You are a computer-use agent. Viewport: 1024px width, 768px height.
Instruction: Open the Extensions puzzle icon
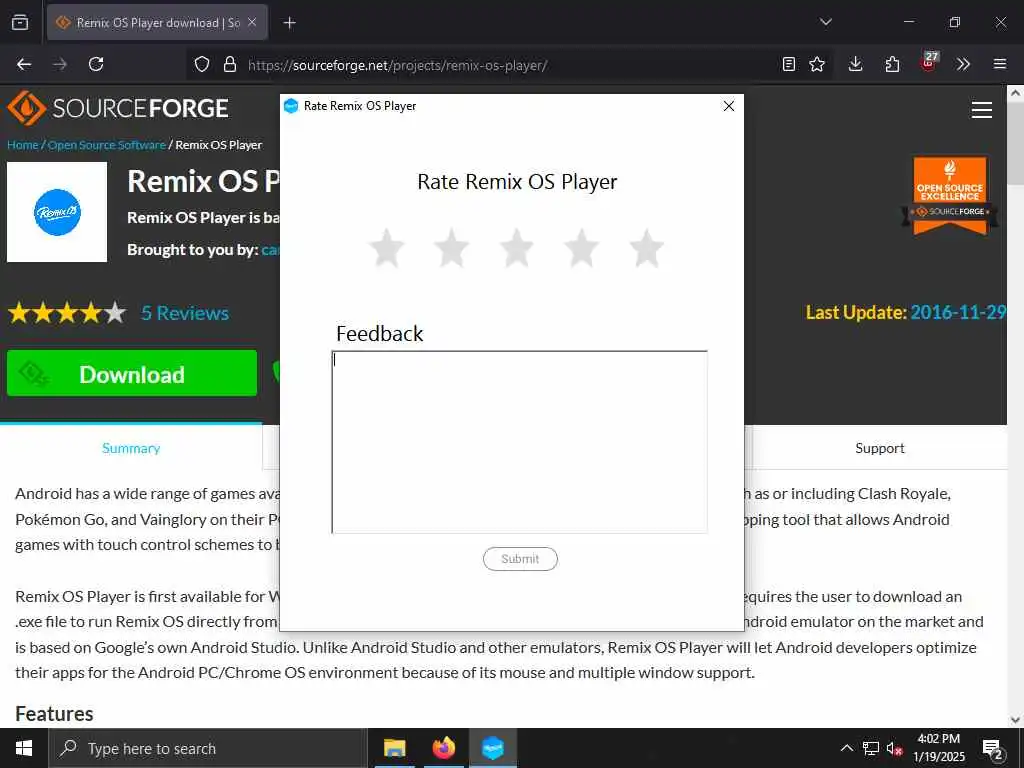(x=892, y=64)
